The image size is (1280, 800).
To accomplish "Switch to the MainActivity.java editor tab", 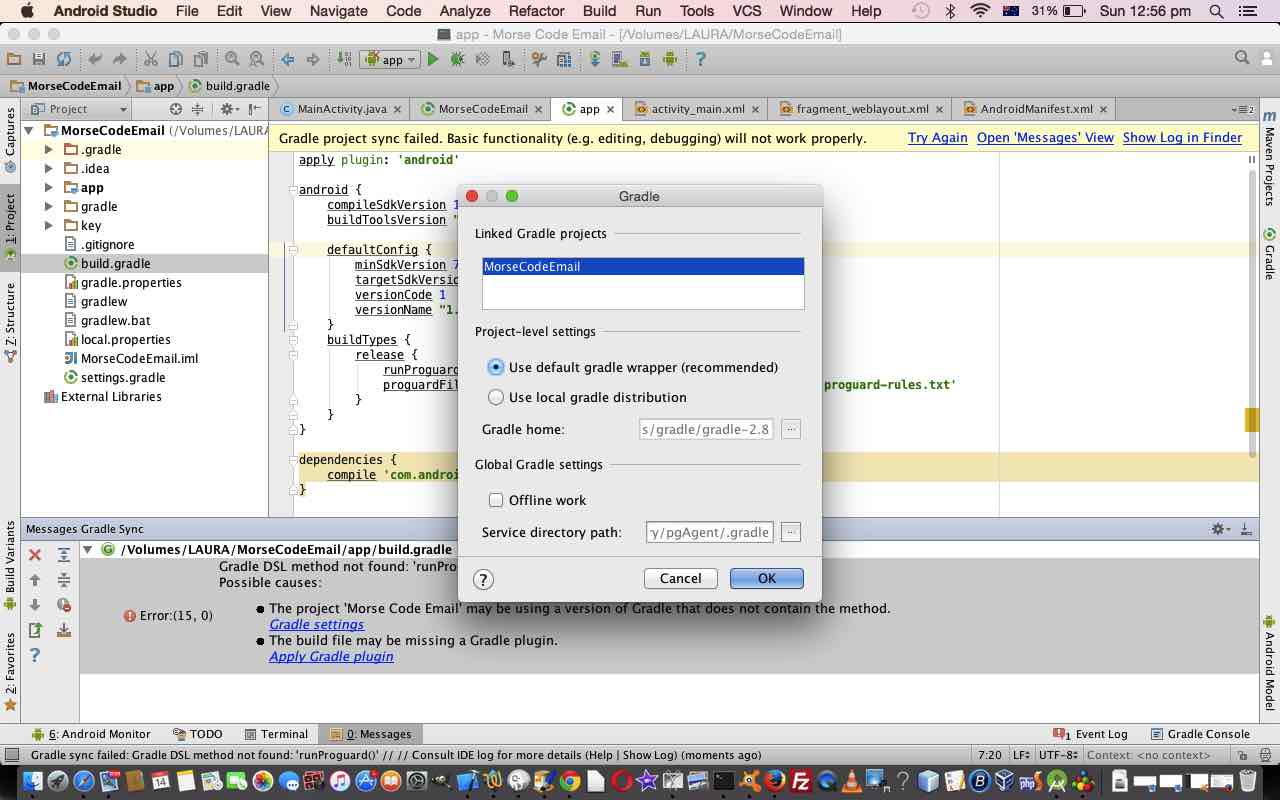I will point(341,109).
